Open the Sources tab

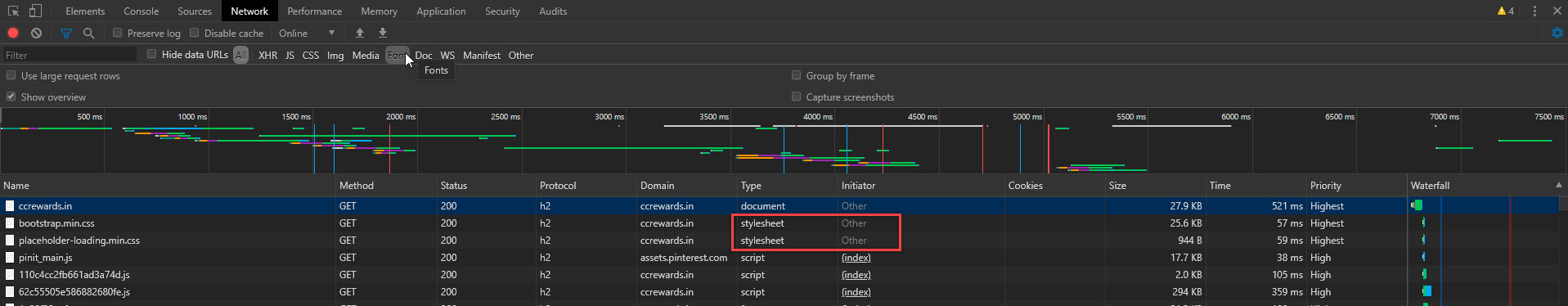click(x=195, y=11)
